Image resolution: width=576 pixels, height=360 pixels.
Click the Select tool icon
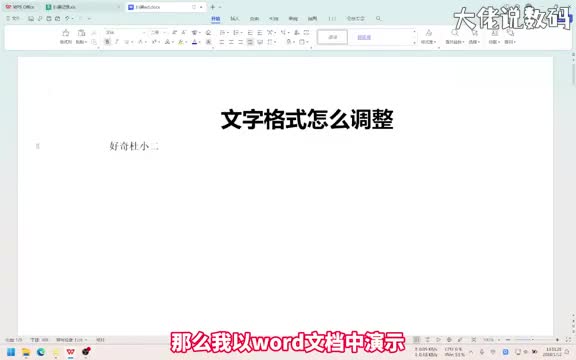tap(474, 36)
